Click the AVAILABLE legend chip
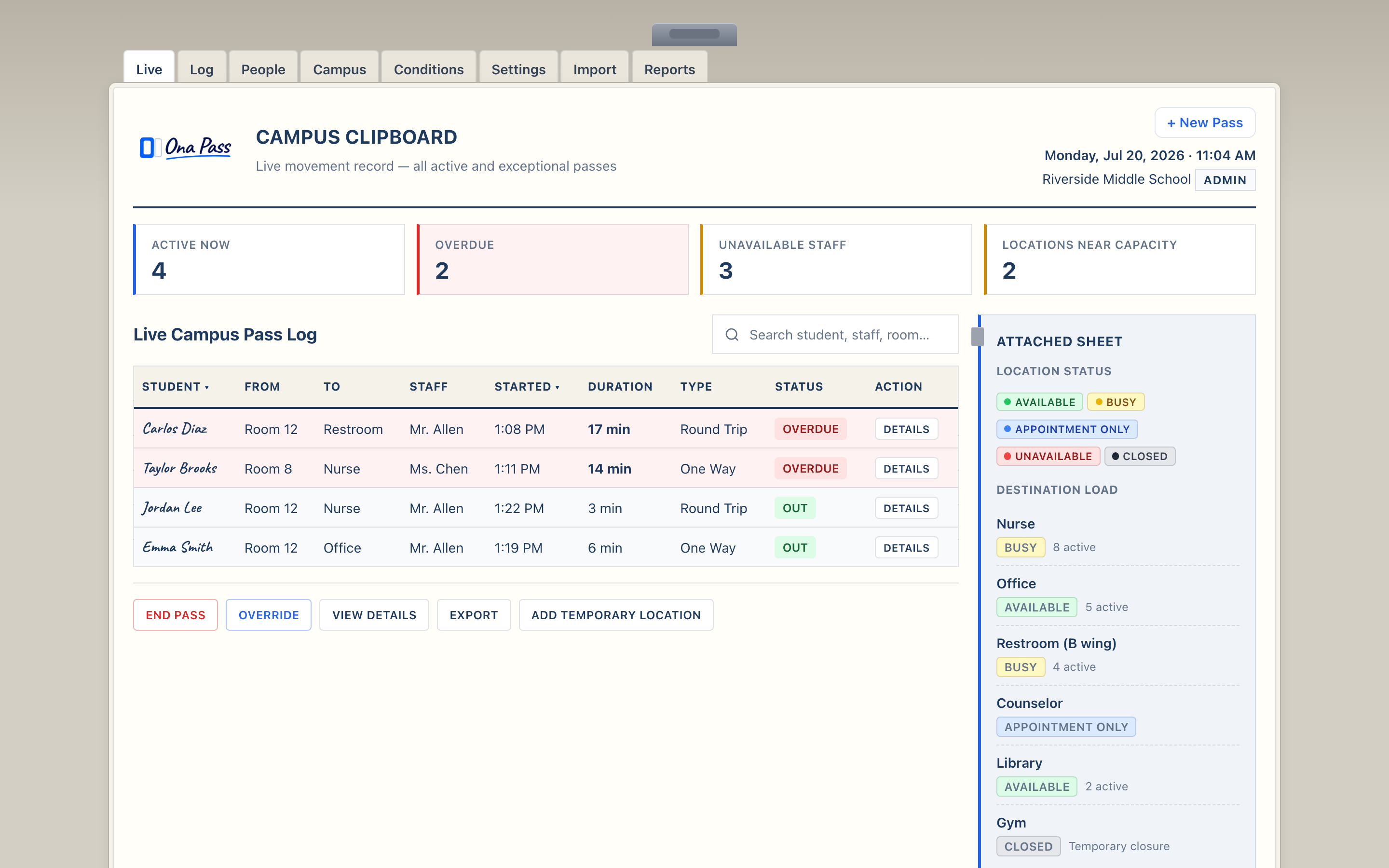The image size is (1389, 868). [1039, 402]
